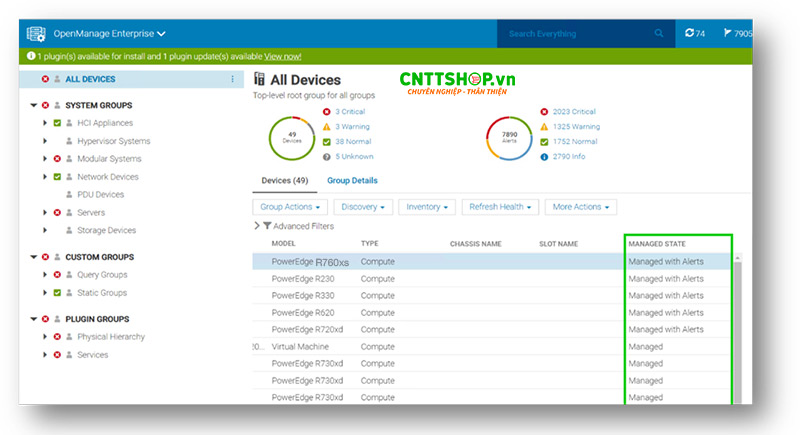This screenshot has width=800, height=435.
Task: Click the critical status icon of Services
Action: [x=57, y=354]
